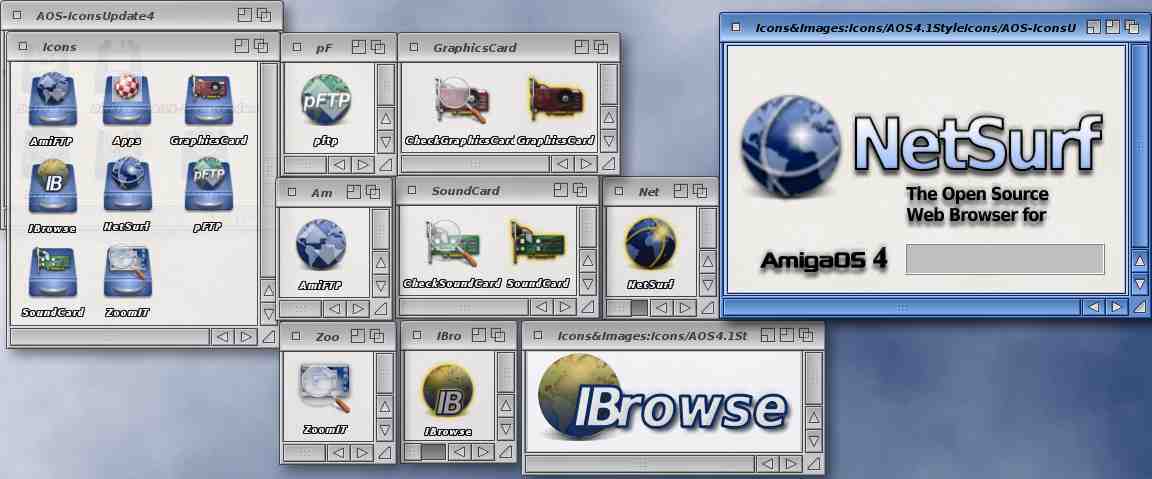Select the pftp globe icon in pF window

point(325,109)
